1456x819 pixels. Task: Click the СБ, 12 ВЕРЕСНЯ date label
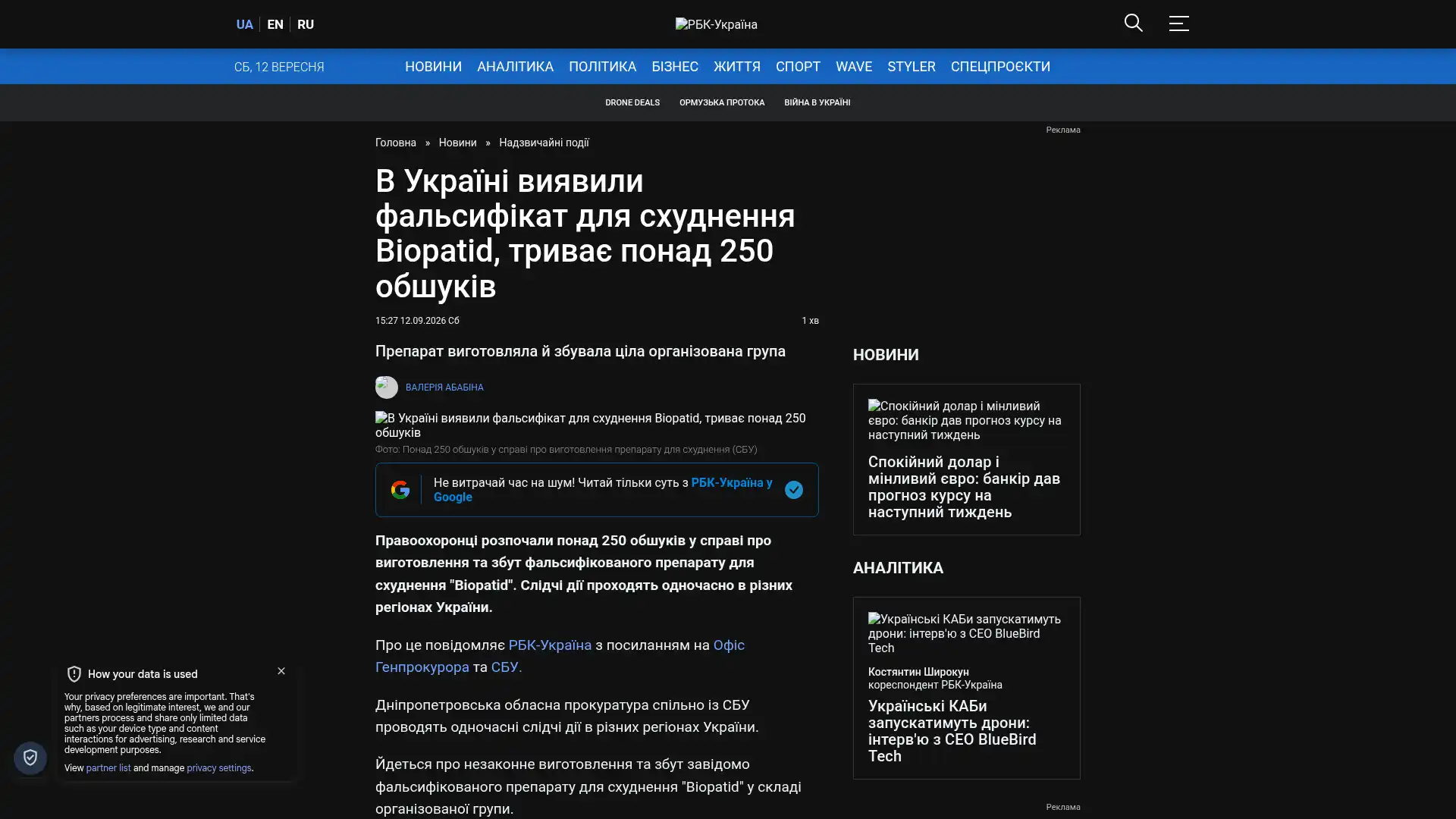coord(279,67)
